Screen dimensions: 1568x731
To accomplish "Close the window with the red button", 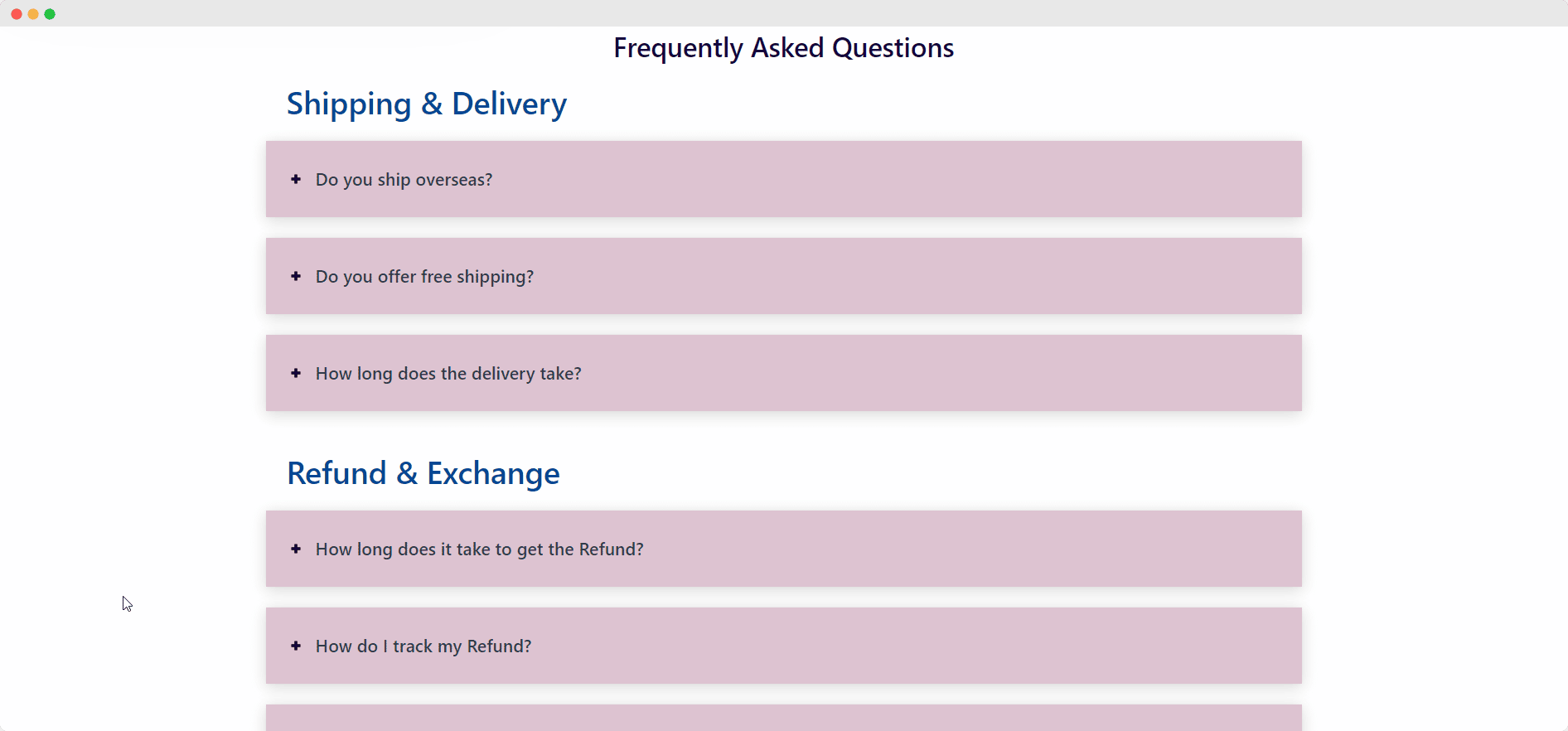I will tap(16, 13).
